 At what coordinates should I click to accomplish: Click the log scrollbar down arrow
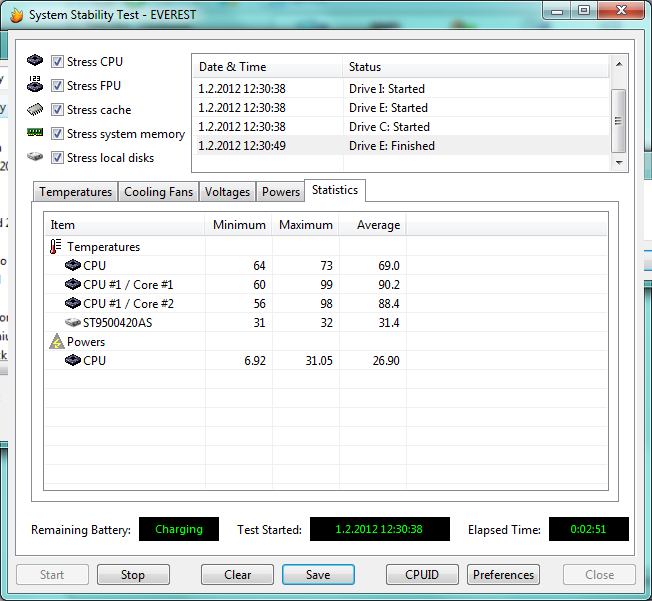[619, 163]
